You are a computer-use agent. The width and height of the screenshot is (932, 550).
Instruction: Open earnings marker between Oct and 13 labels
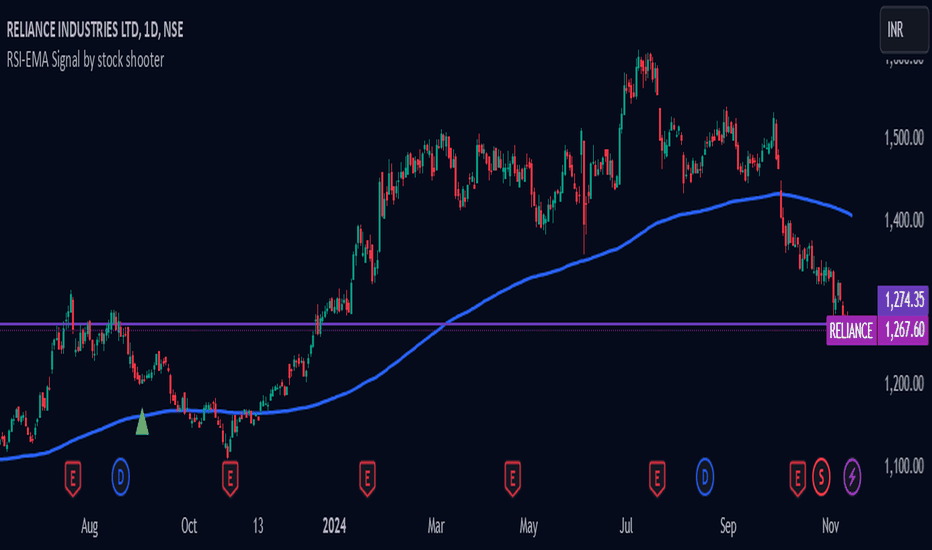(x=230, y=477)
